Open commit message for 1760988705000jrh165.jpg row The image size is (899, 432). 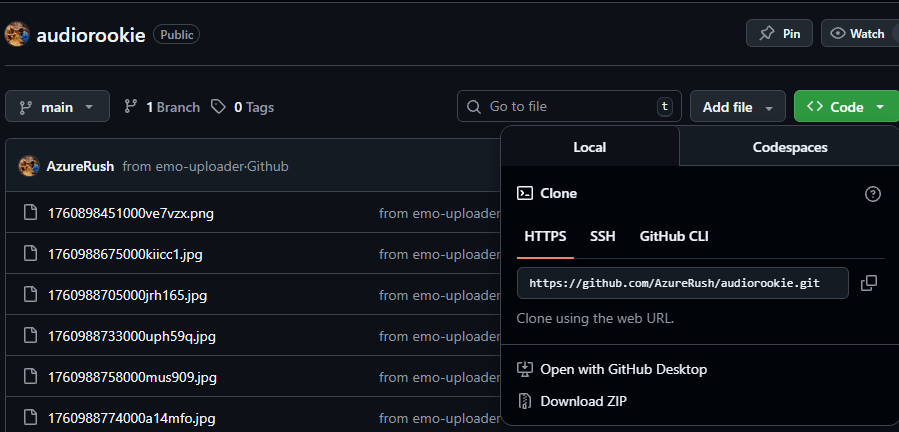(x=440, y=295)
